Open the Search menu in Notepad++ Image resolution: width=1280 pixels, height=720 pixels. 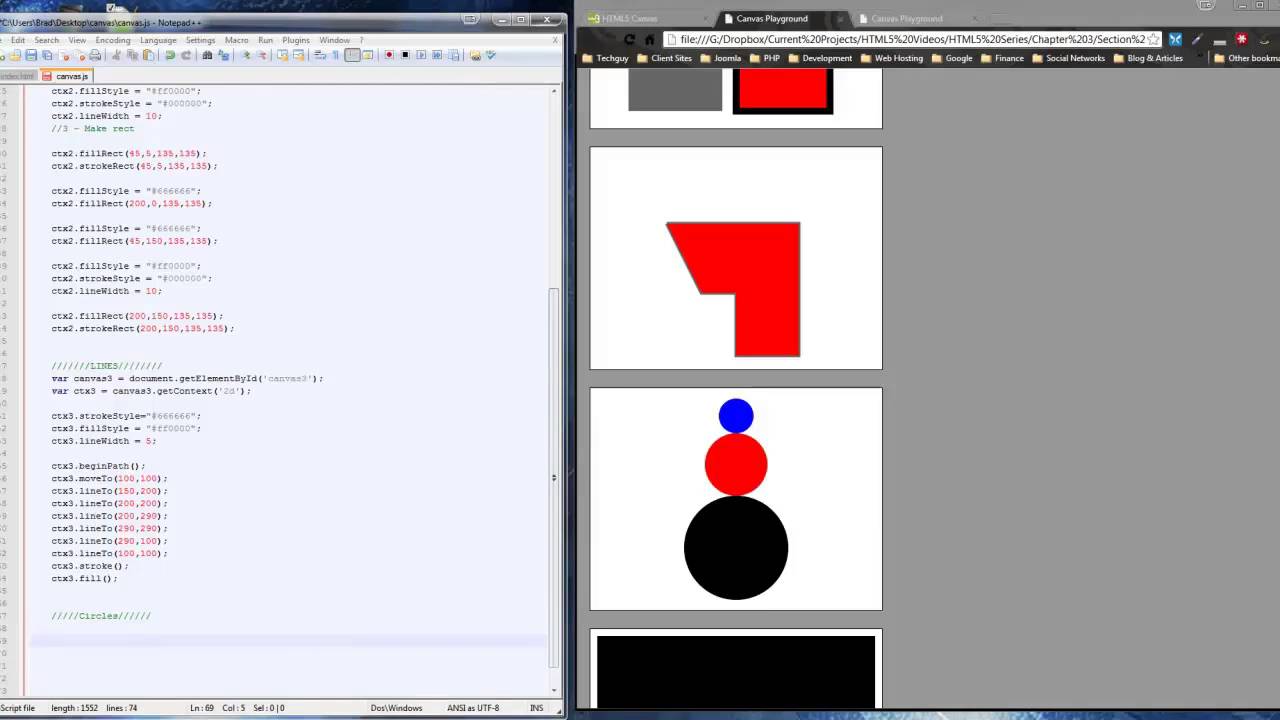(46, 40)
